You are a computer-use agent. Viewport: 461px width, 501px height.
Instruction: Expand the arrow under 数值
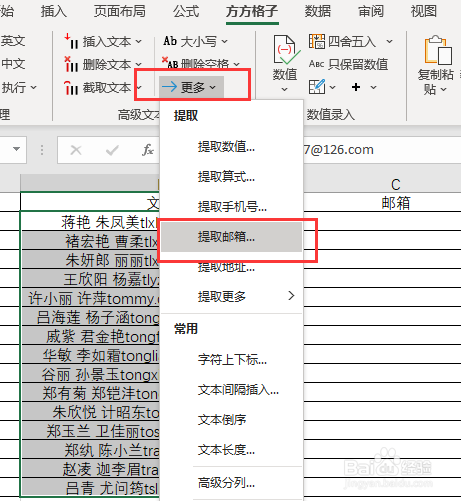tap(284, 89)
